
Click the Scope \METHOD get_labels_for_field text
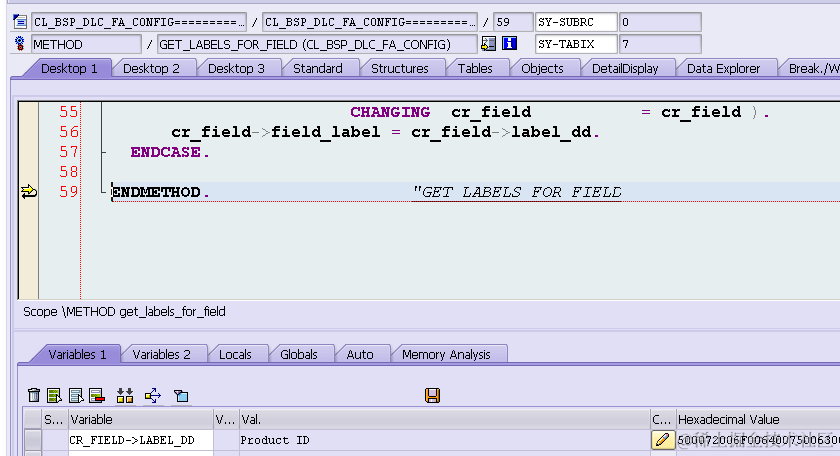pyautogui.click(x=124, y=311)
